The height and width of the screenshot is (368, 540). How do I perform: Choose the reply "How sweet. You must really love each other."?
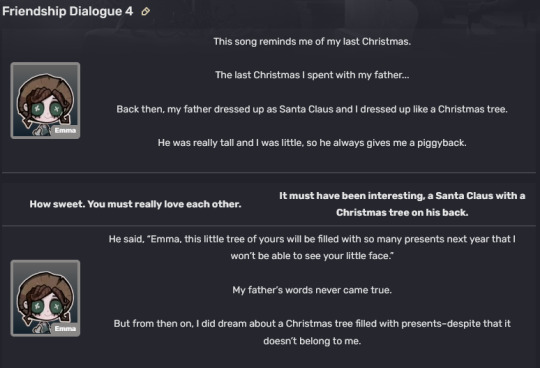click(x=135, y=204)
